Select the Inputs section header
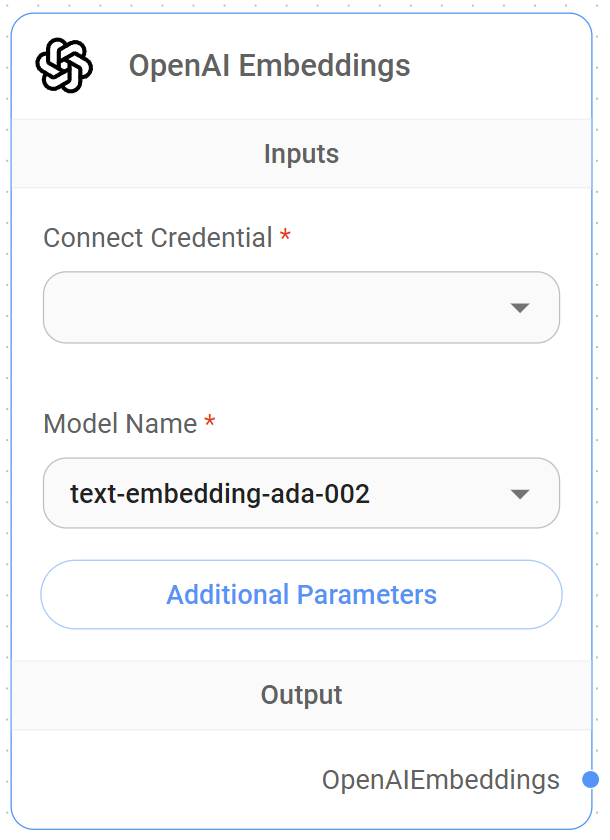Viewport: 610px width, 840px height. click(301, 154)
